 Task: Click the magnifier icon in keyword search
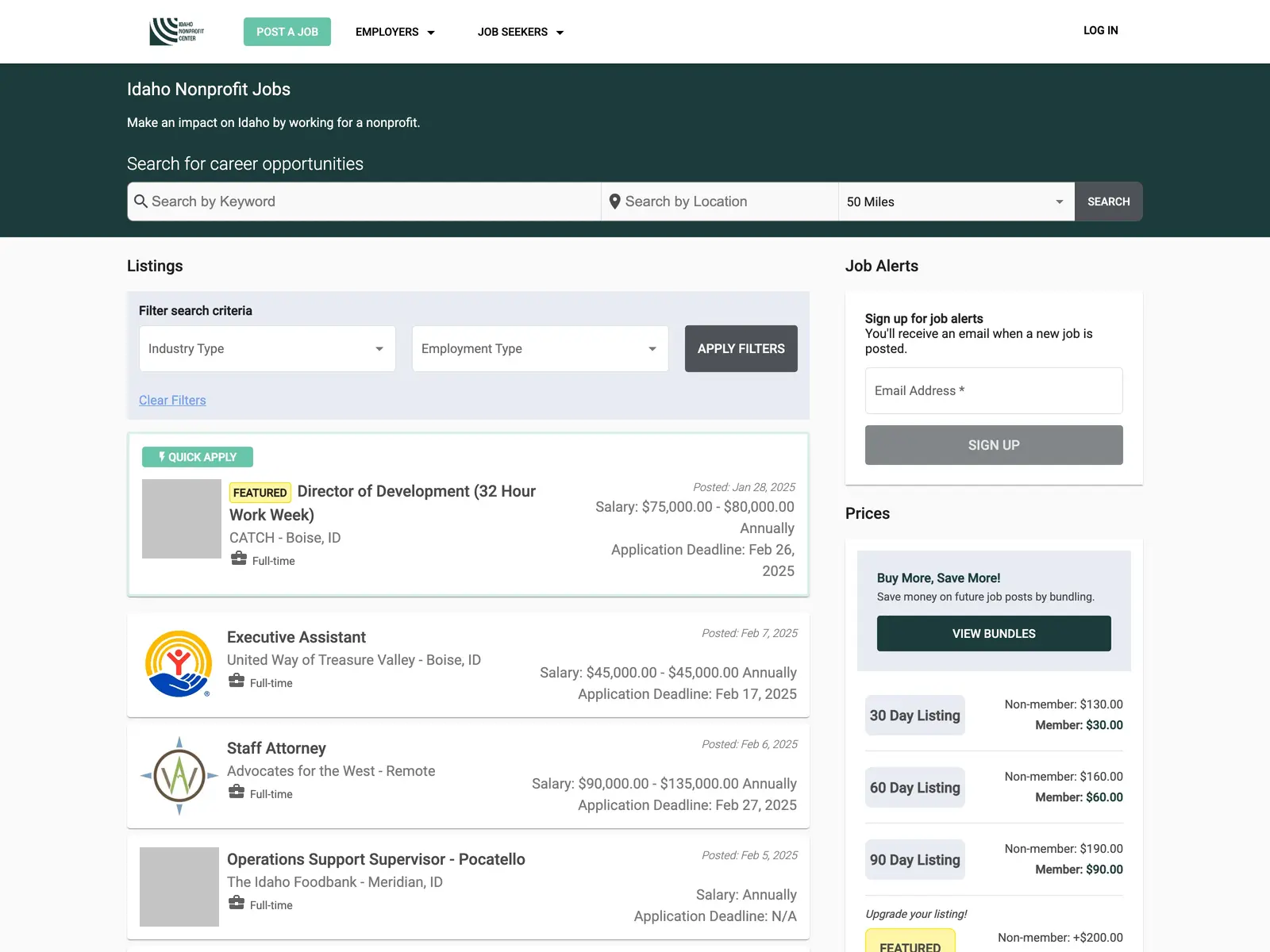coord(140,201)
